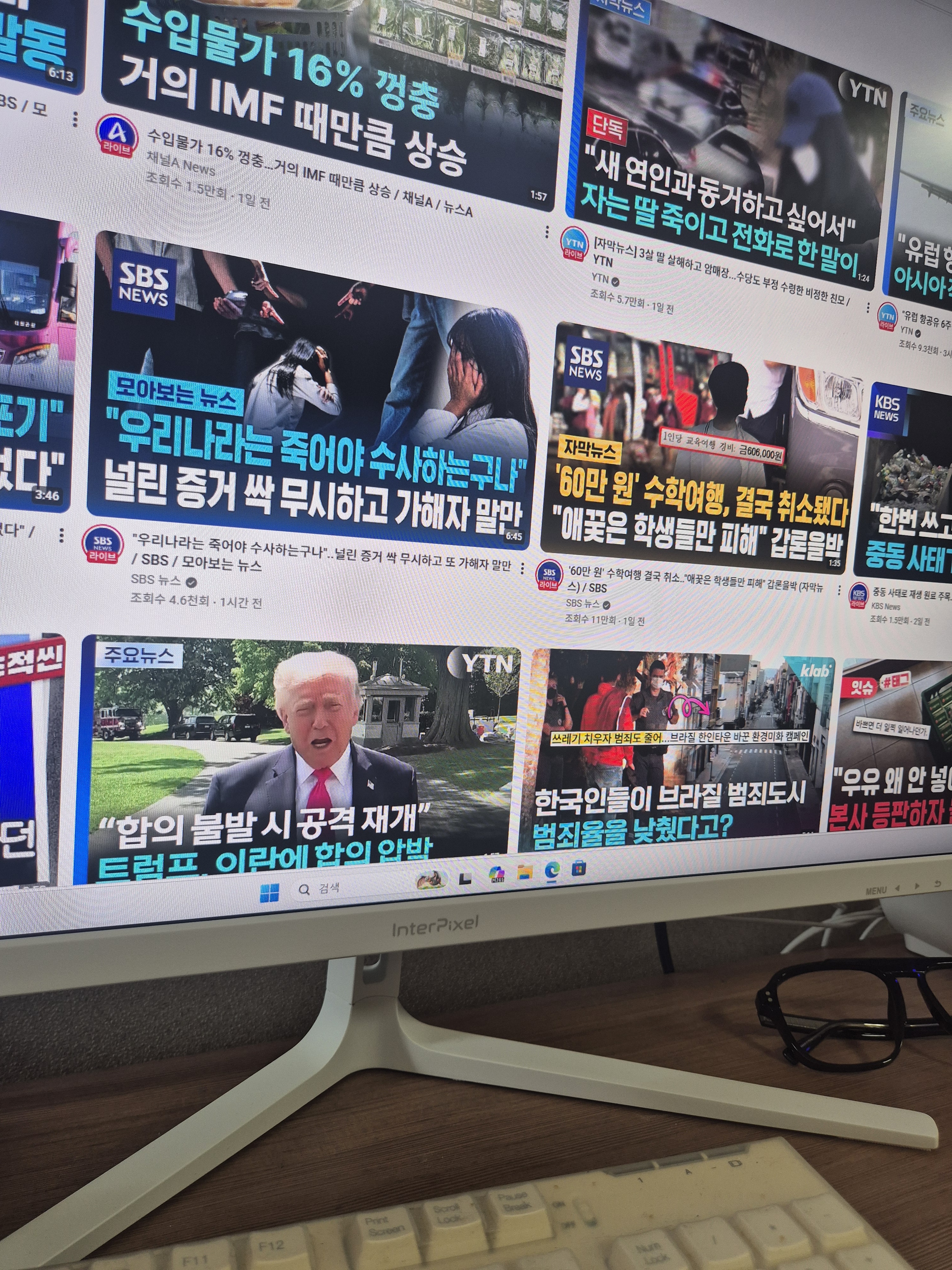Click the text 조회수 5.7만회 · 1일 전
This screenshot has width=952, height=1270.
point(632,302)
